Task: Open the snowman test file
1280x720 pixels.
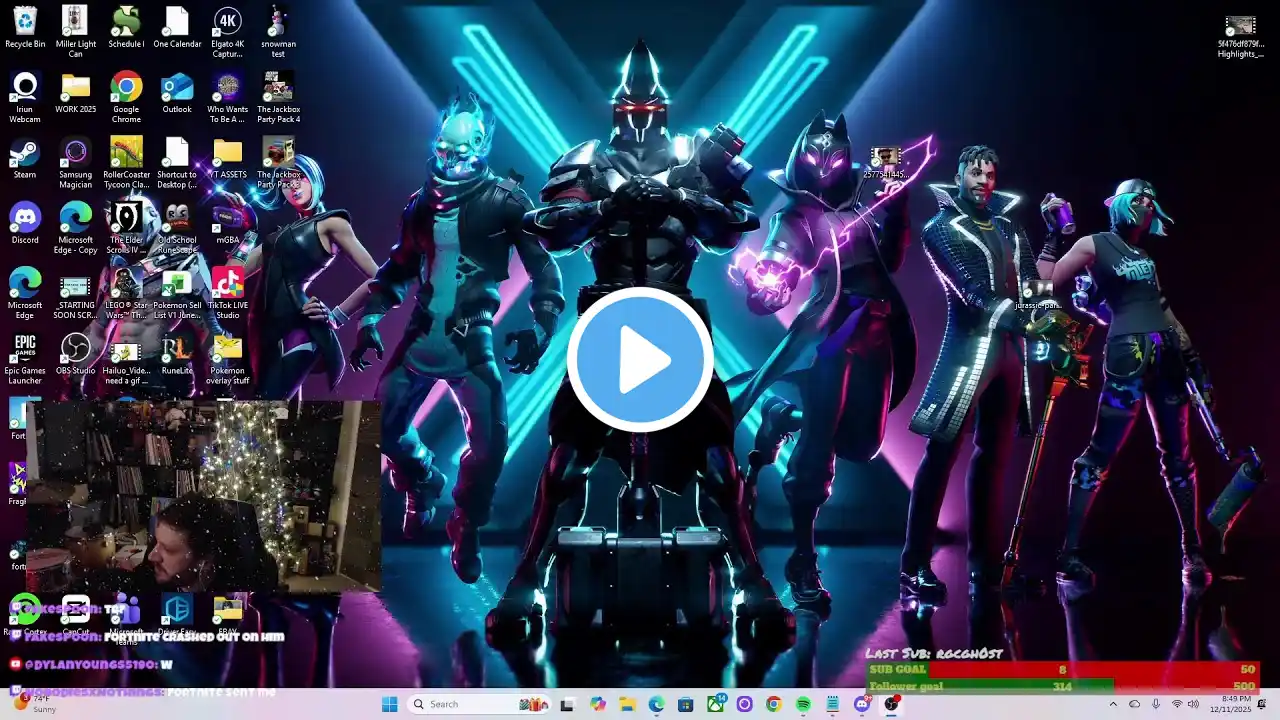Action: tap(278, 32)
